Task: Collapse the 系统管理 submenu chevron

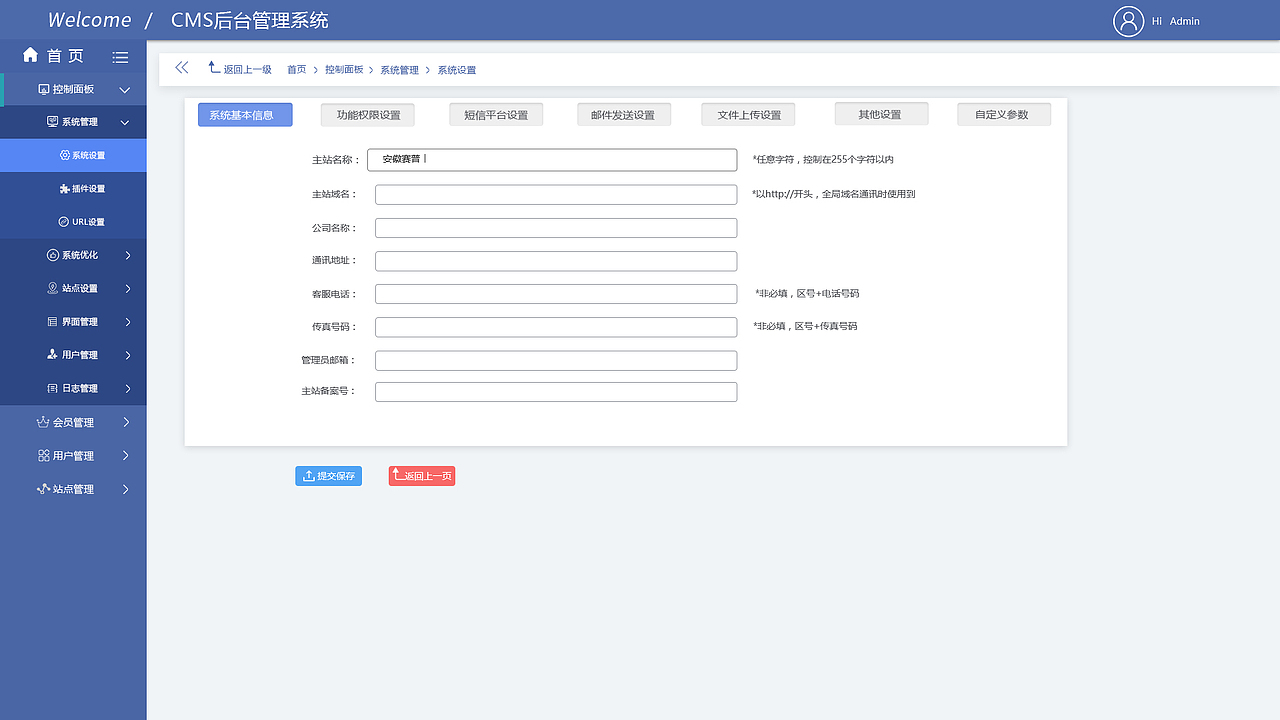Action: pyautogui.click(x=125, y=123)
